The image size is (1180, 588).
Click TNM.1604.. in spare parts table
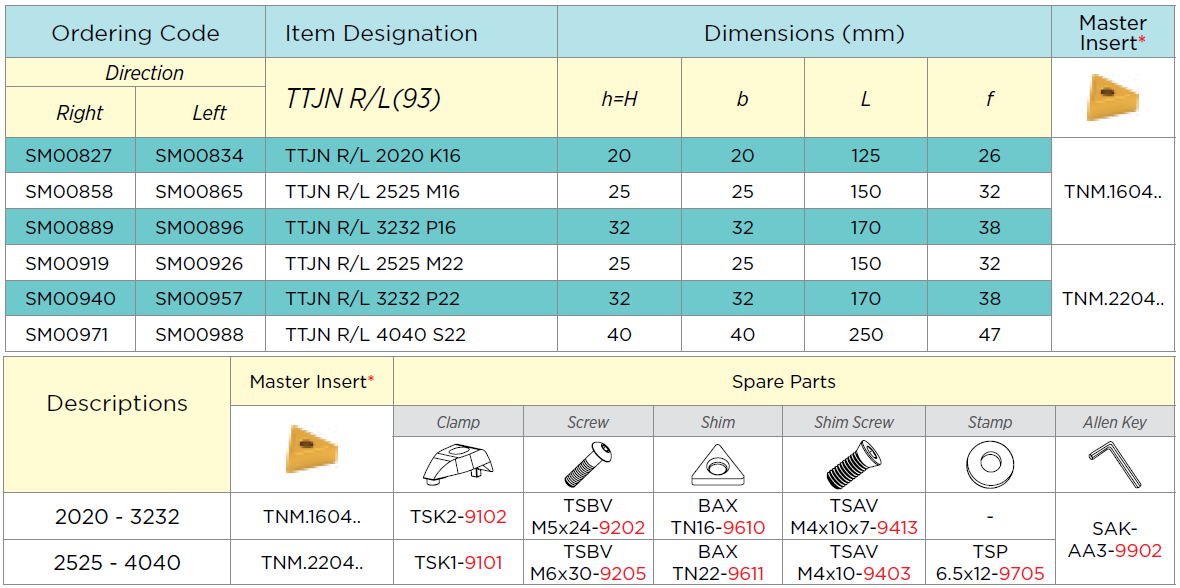[x=312, y=517]
